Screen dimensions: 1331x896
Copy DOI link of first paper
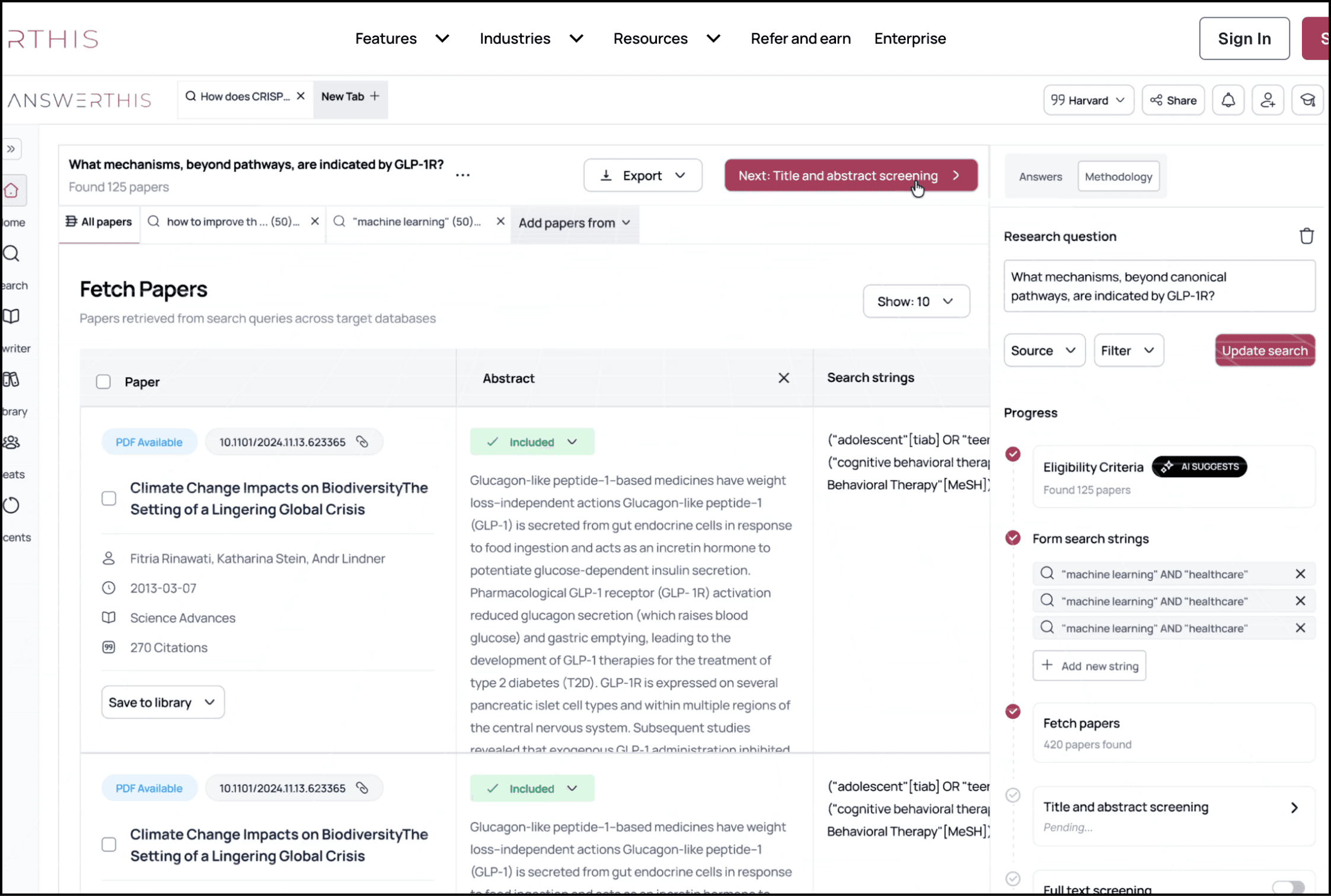(x=362, y=441)
